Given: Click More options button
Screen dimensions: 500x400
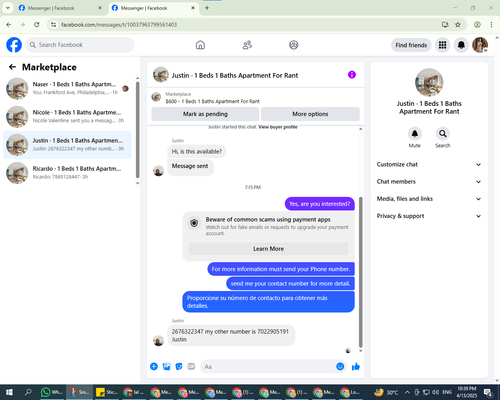Looking at the screenshot, I should (x=310, y=114).
